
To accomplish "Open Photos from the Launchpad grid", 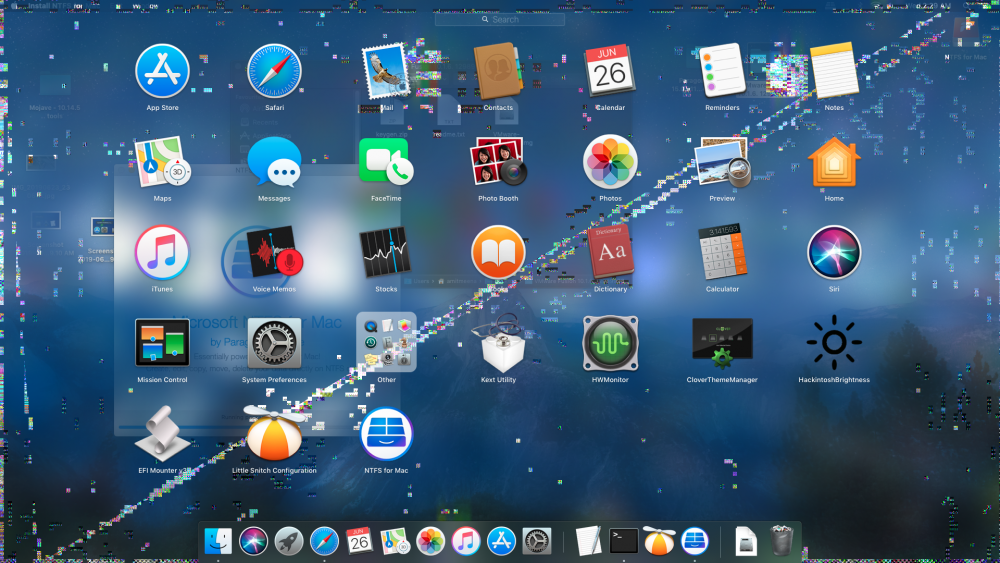I will (610, 161).
